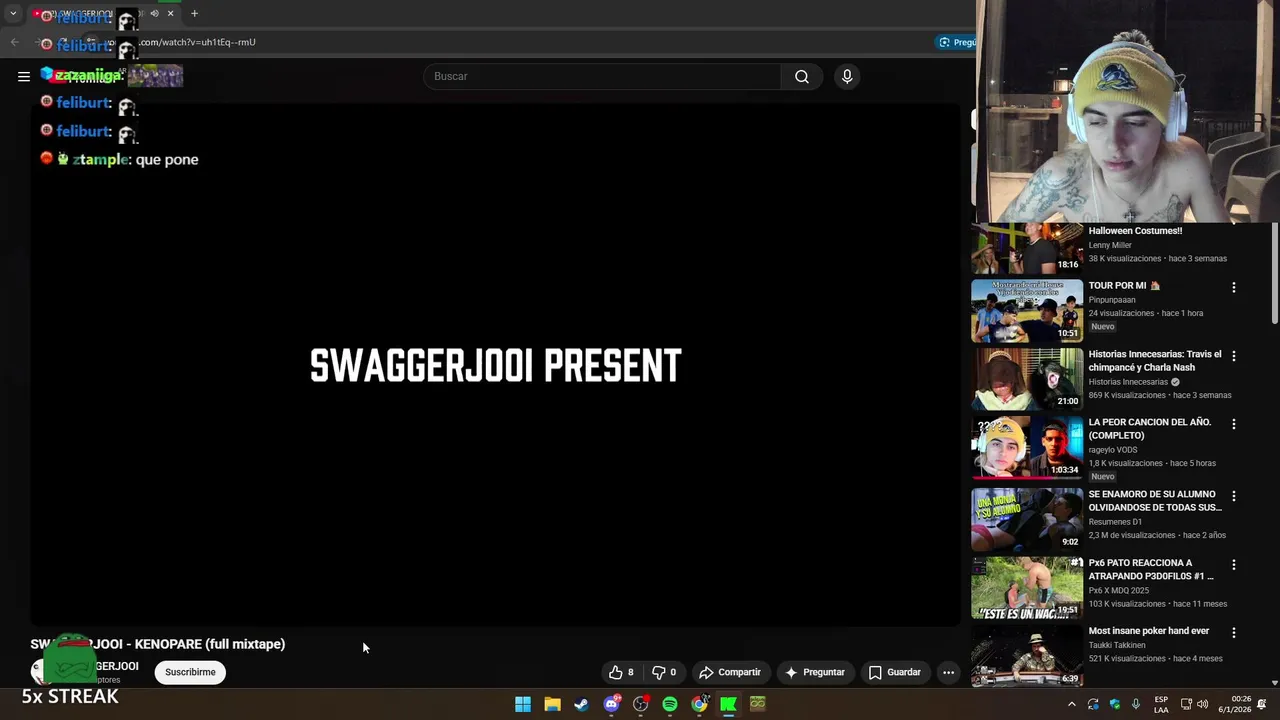Go back with browser back arrow

(x=14, y=42)
